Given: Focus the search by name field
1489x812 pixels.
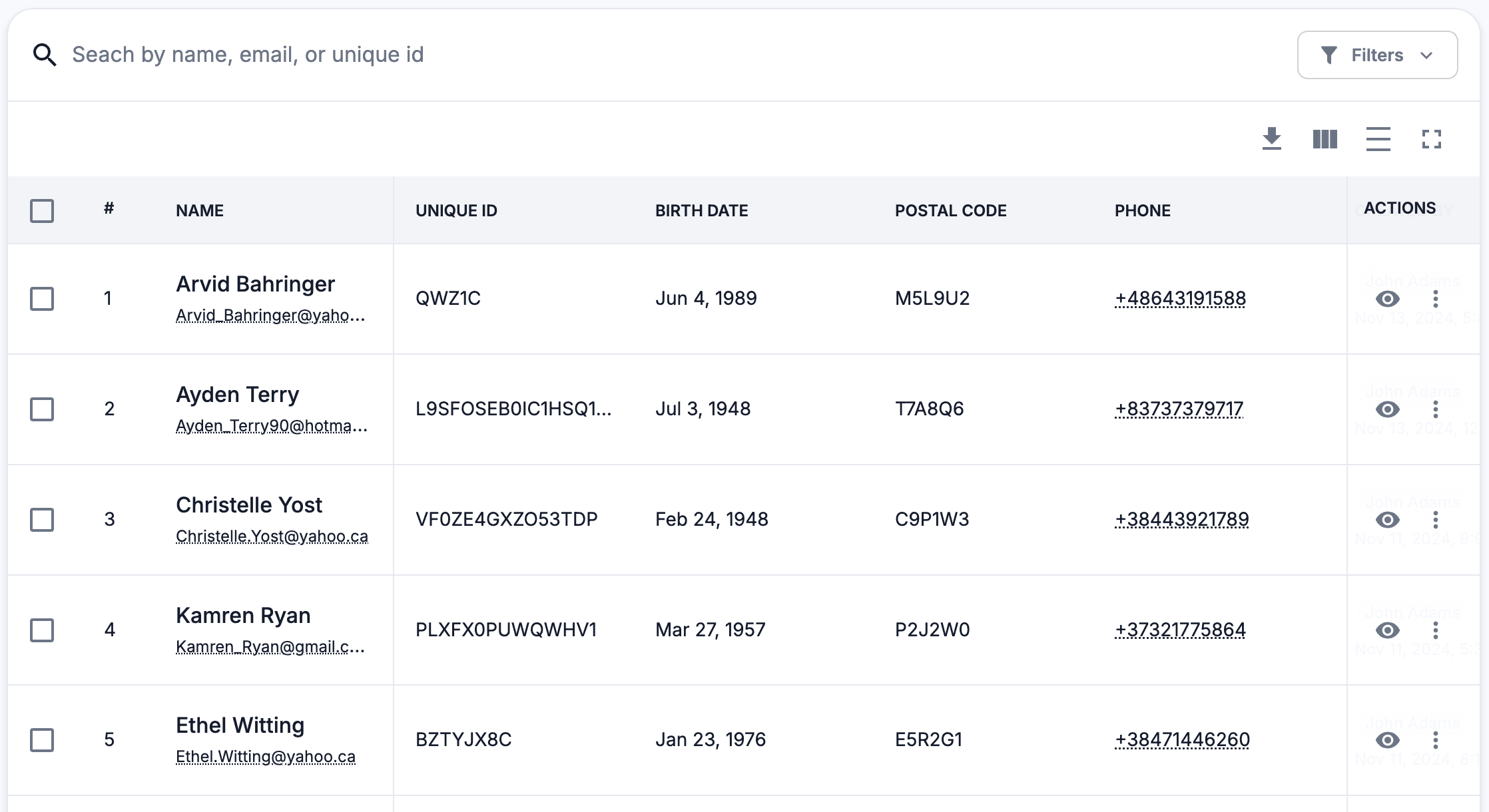Looking at the screenshot, I should tap(248, 55).
